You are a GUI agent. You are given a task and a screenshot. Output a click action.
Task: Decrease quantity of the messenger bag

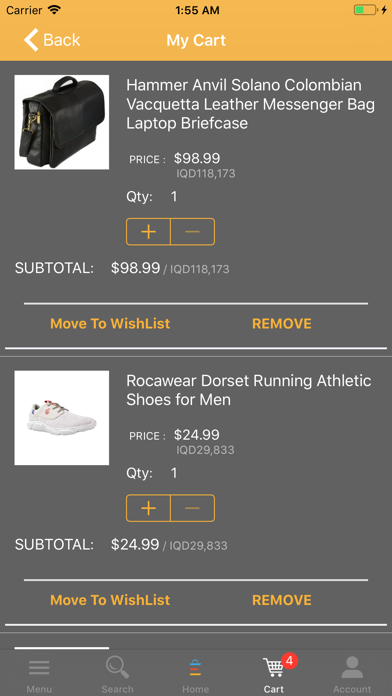(193, 232)
